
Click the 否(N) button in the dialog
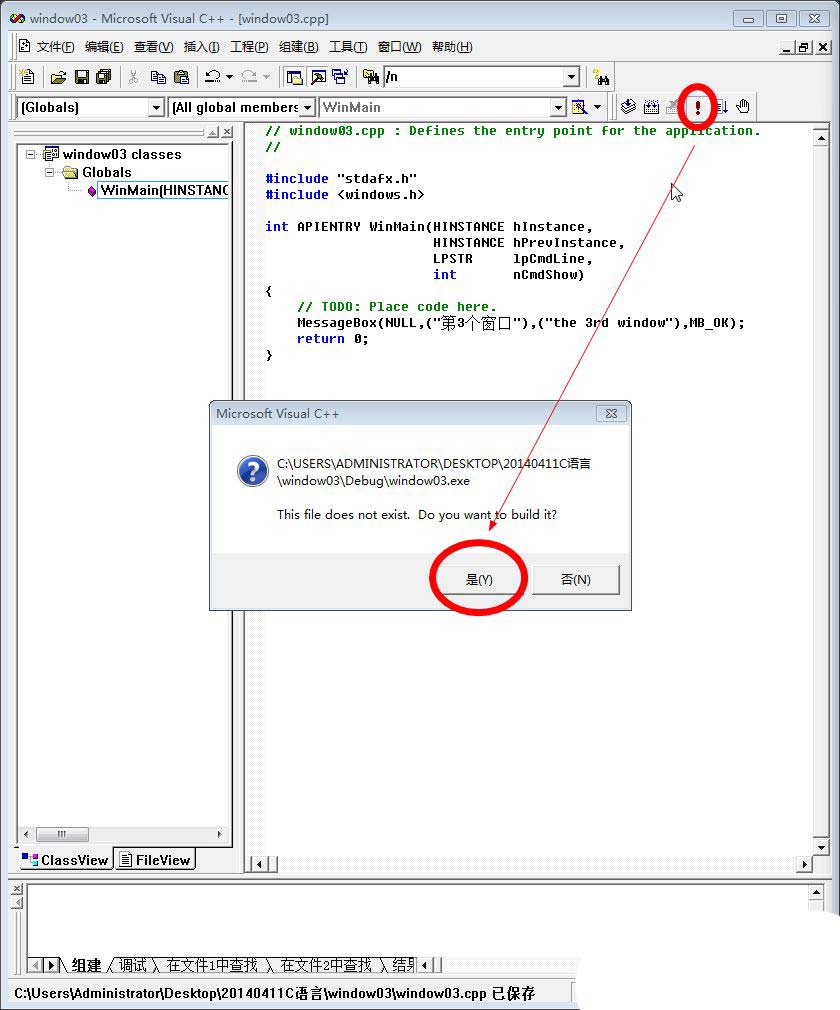576,577
